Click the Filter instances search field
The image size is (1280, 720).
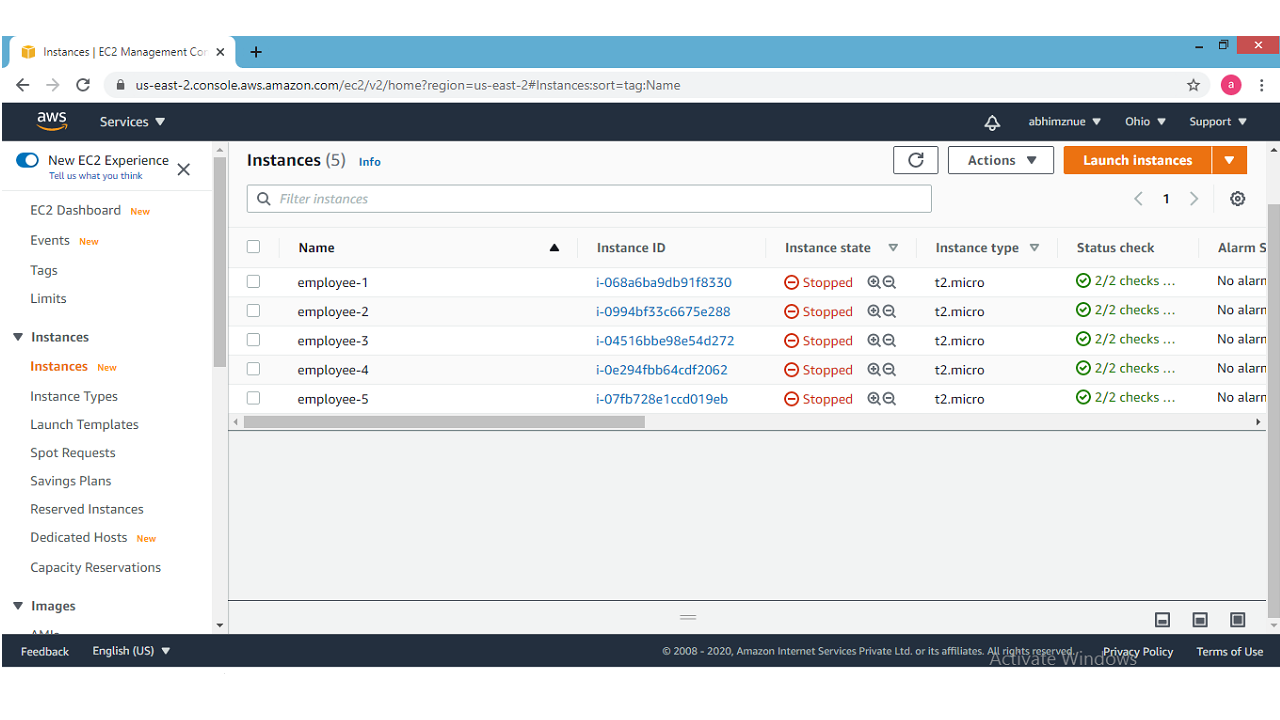589,199
